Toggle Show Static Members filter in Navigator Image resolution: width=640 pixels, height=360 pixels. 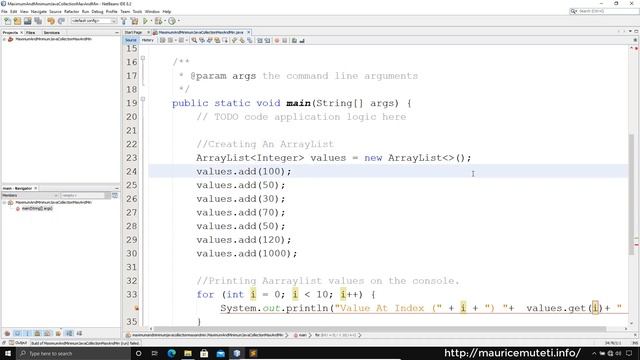pos(27,333)
